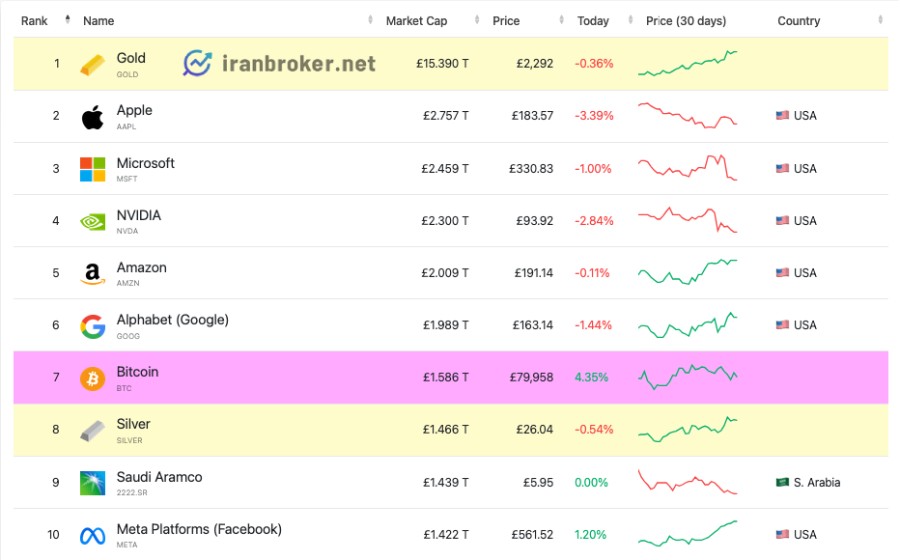
Task: Click the USA flag in Meta row
Action: [782, 534]
